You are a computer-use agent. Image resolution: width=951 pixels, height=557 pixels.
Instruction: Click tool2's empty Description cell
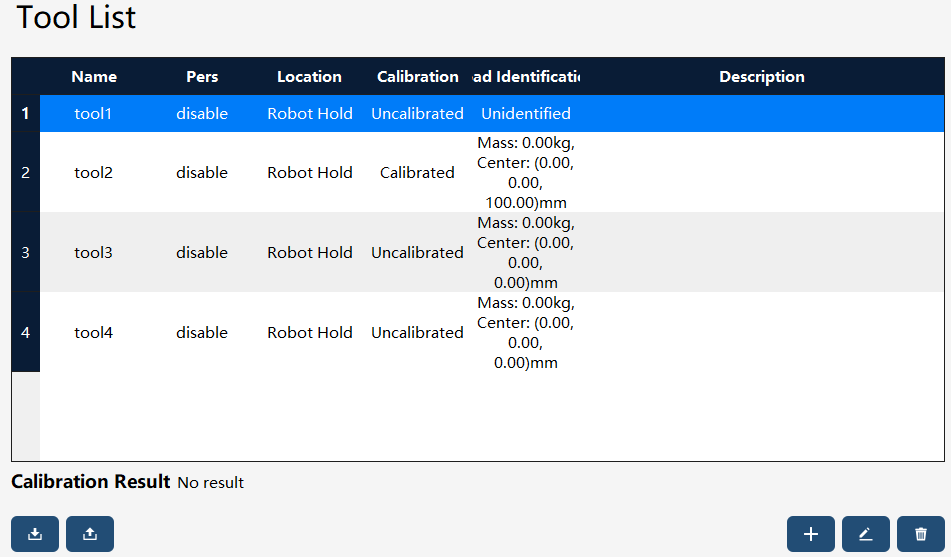click(762, 172)
